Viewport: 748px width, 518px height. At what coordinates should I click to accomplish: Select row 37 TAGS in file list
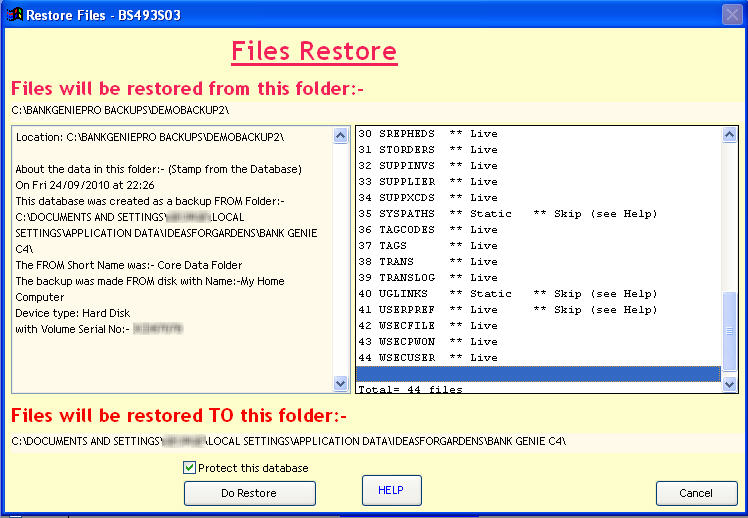tap(539, 246)
